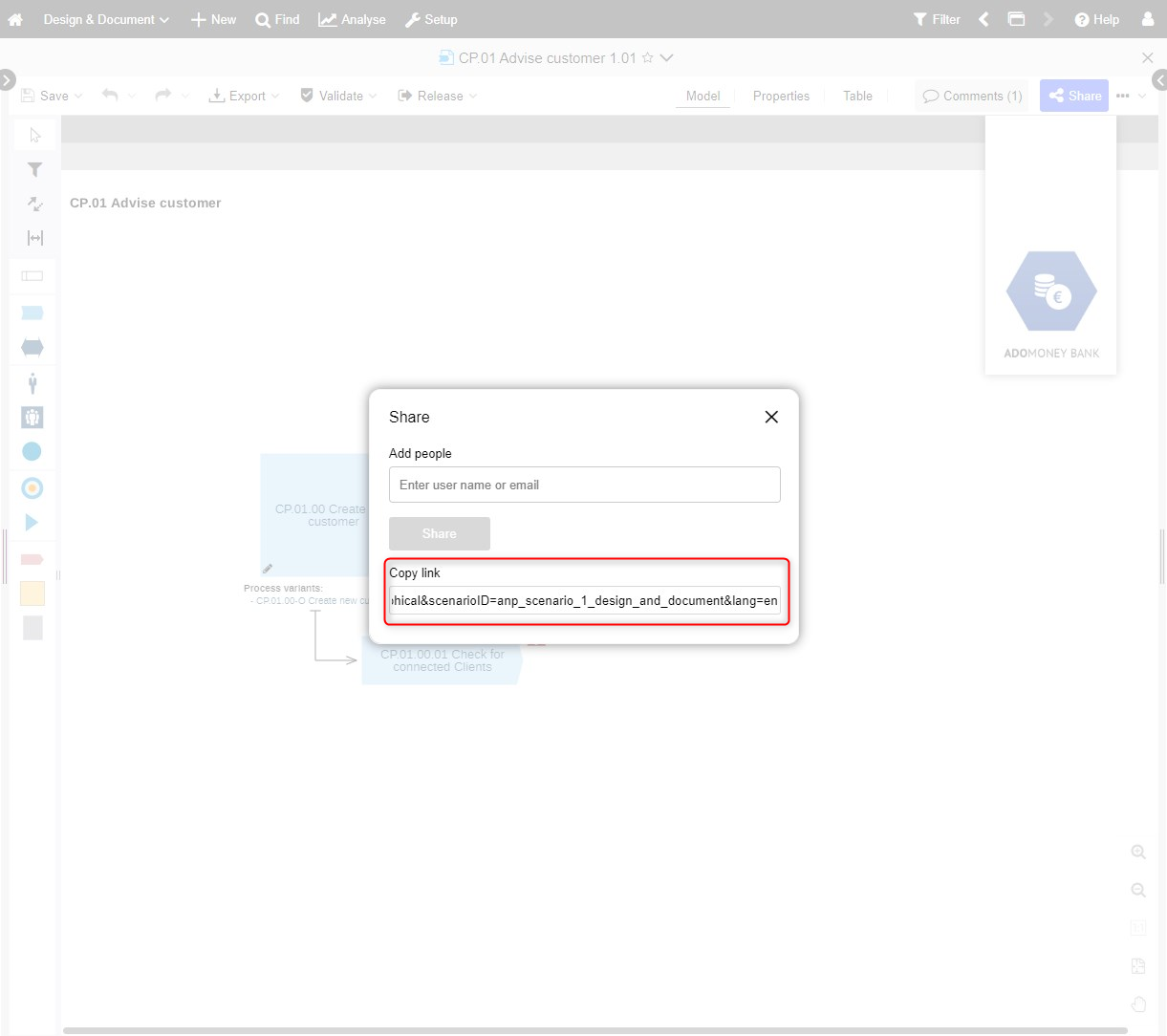The width and height of the screenshot is (1167, 1036).
Task: Toggle favorite star for CP.01 model
Action: pyautogui.click(x=647, y=57)
